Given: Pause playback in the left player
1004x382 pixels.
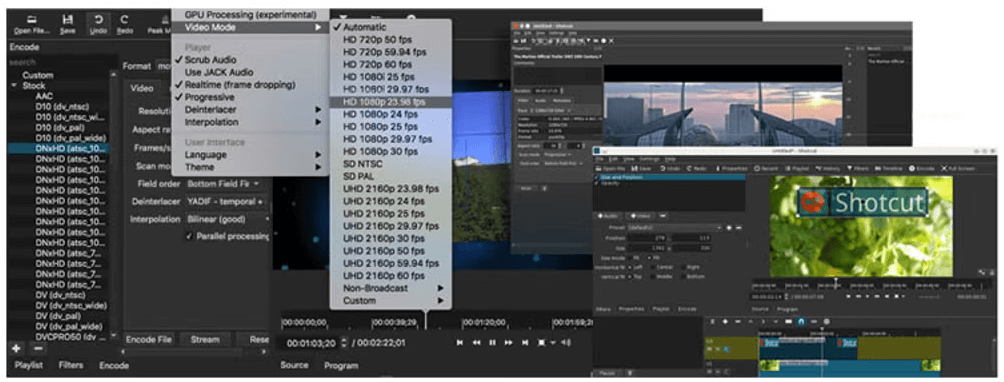Looking at the screenshot, I should [x=492, y=343].
